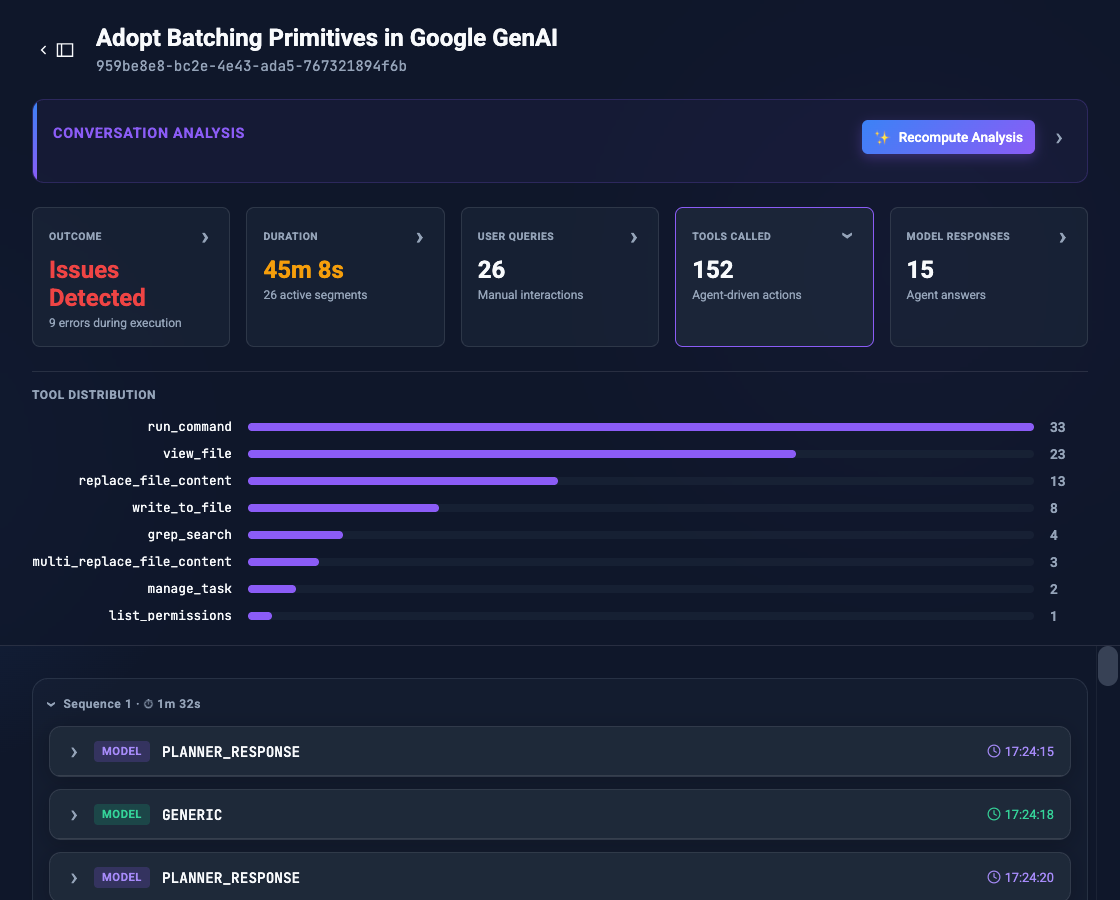Click the vertical scrollbar thumb
The image size is (1120, 900).
tap(1108, 666)
